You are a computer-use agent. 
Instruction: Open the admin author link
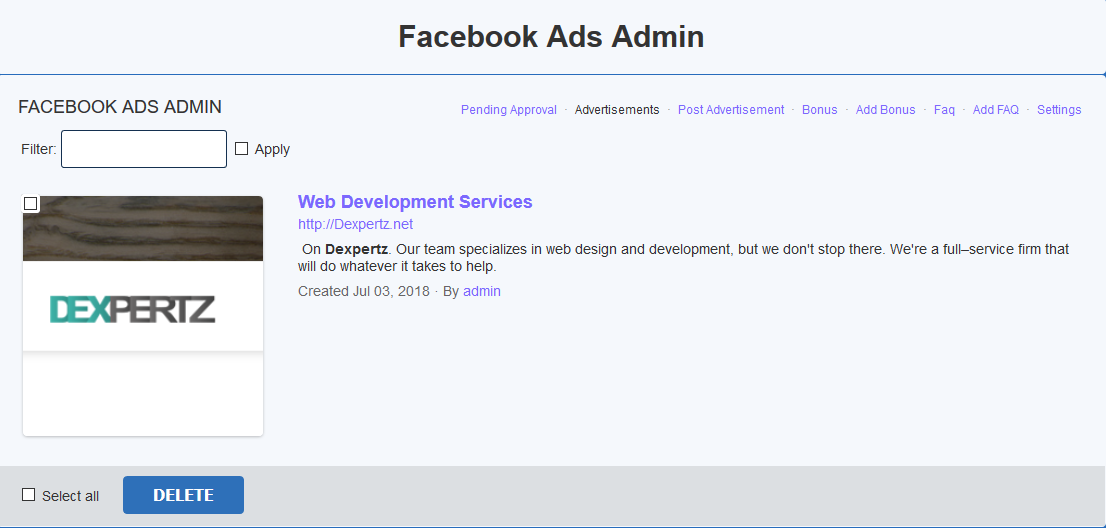tap(482, 291)
